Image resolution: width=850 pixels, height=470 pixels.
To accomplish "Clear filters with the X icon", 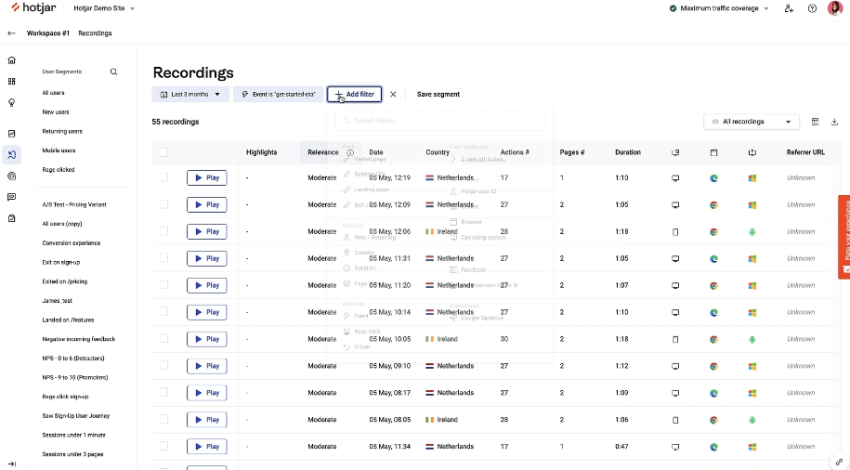I will click(393, 94).
